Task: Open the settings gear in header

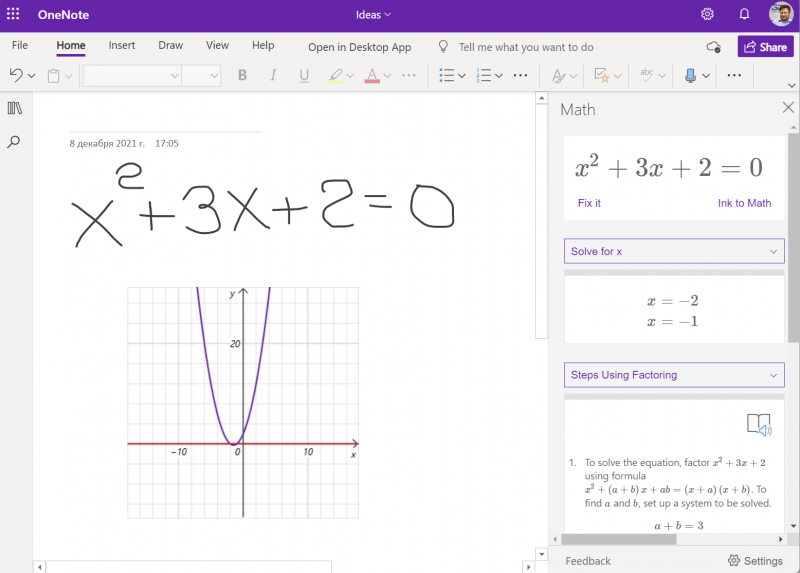Action: tap(707, 14)
